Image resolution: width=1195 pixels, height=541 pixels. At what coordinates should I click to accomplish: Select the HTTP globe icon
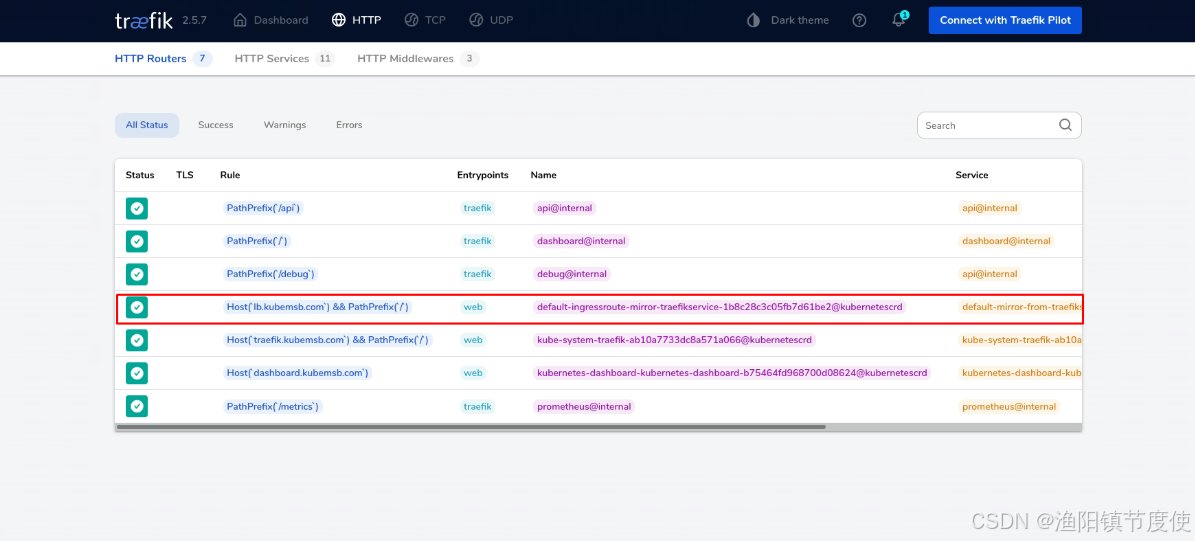(338, 21)
